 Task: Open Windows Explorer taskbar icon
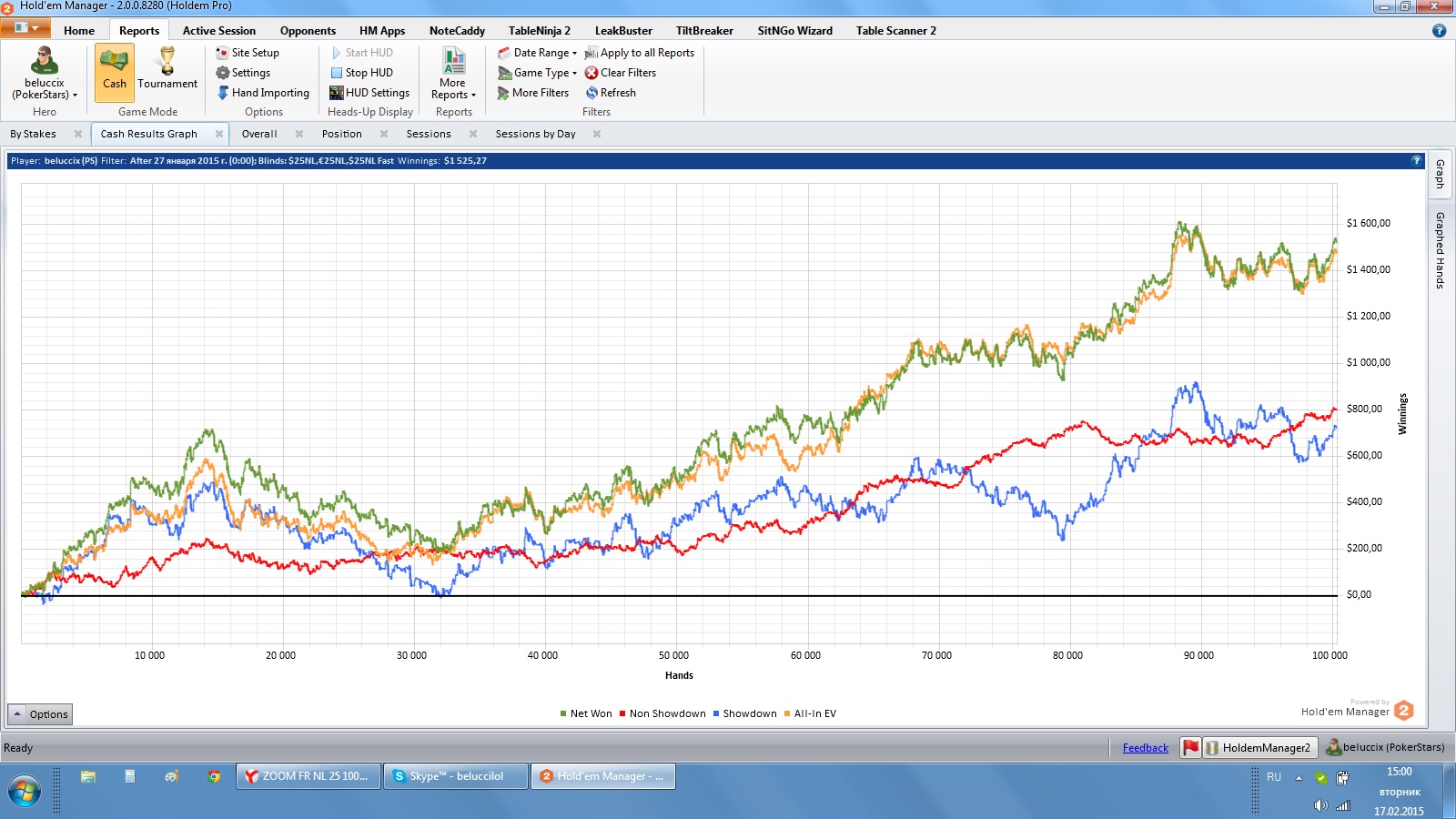click(88, 776)
